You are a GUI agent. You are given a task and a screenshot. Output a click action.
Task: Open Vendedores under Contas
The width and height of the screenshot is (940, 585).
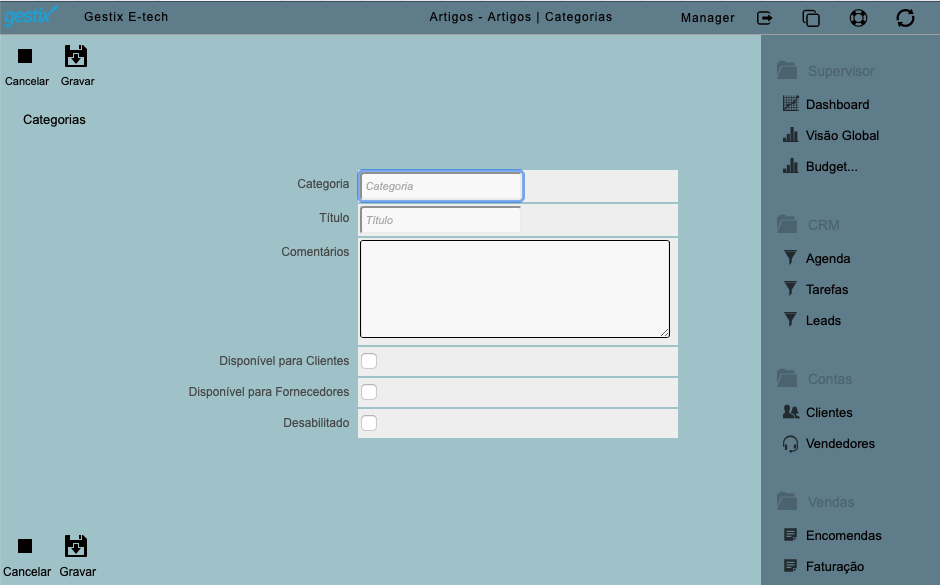pos(840,444)
